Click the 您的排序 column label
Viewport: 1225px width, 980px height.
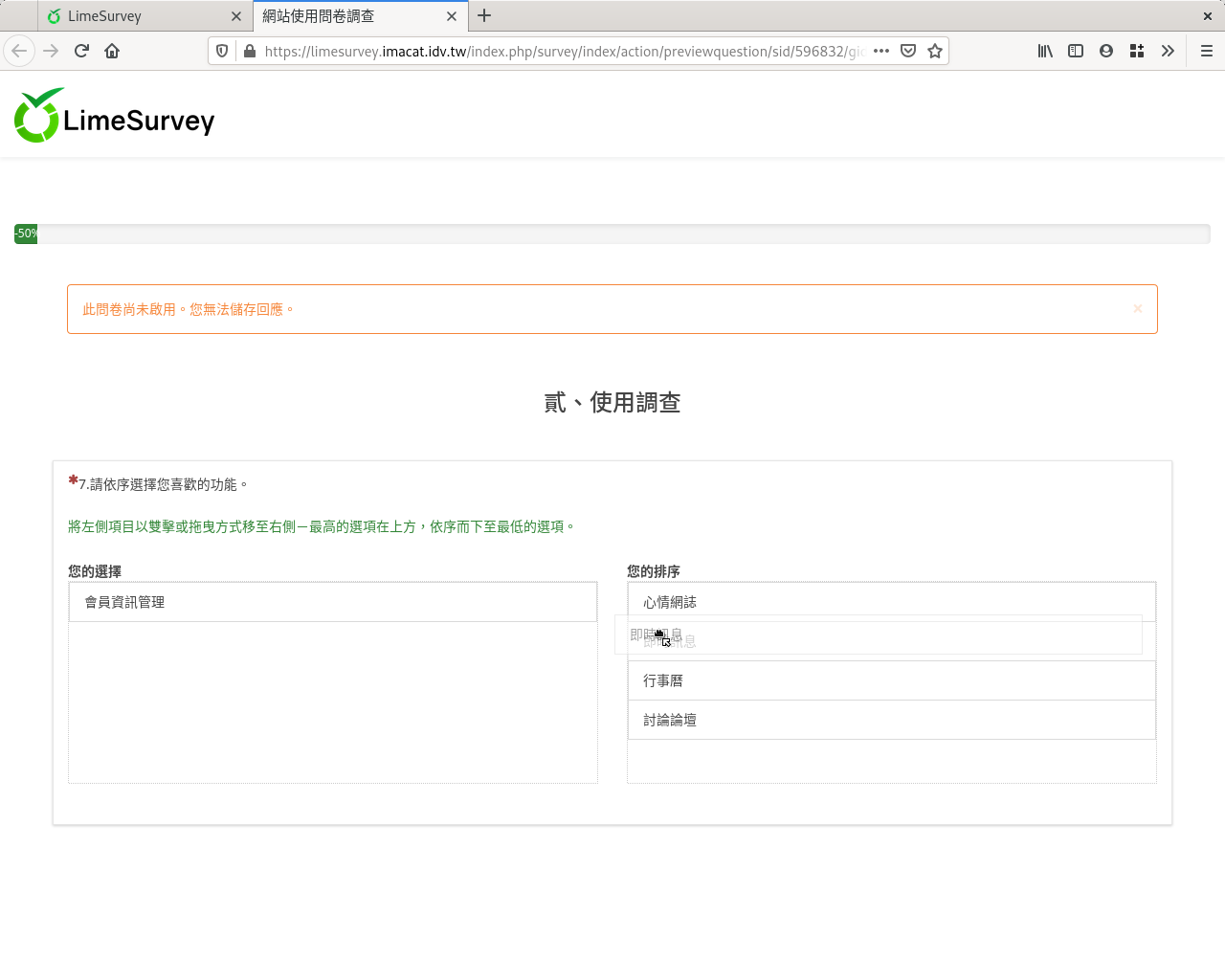[654, 571]
